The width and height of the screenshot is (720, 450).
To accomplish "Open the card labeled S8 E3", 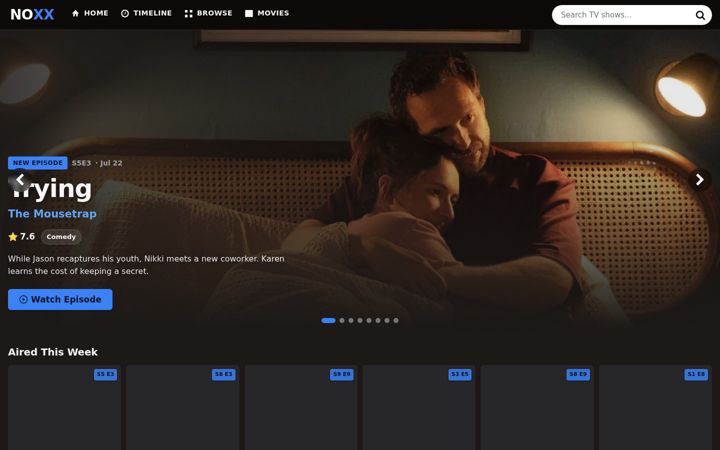I will click(x=183, y=408).
